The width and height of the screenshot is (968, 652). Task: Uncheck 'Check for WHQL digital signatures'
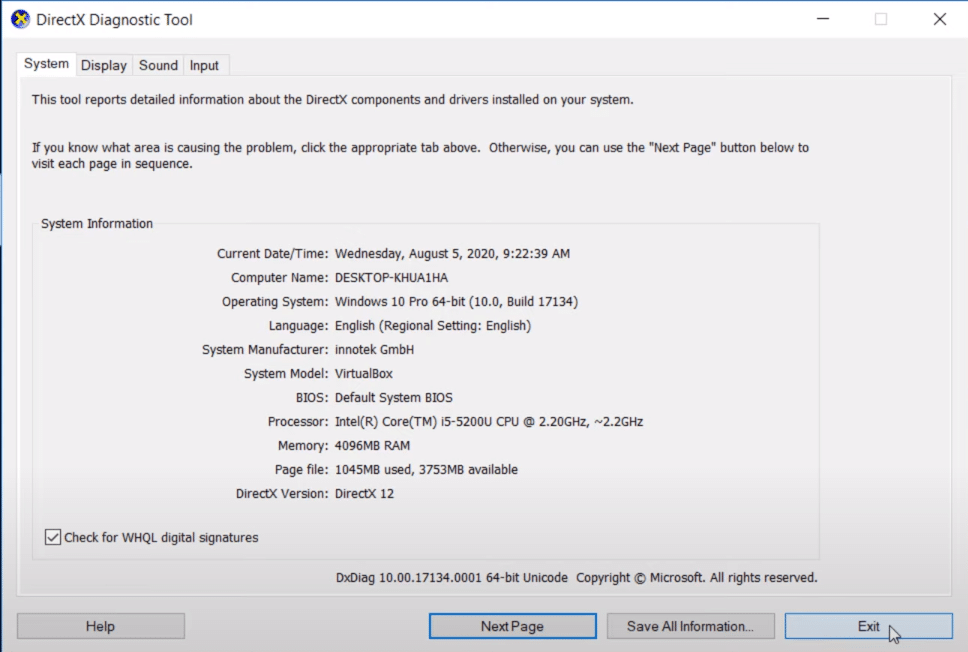coord(52,537)
